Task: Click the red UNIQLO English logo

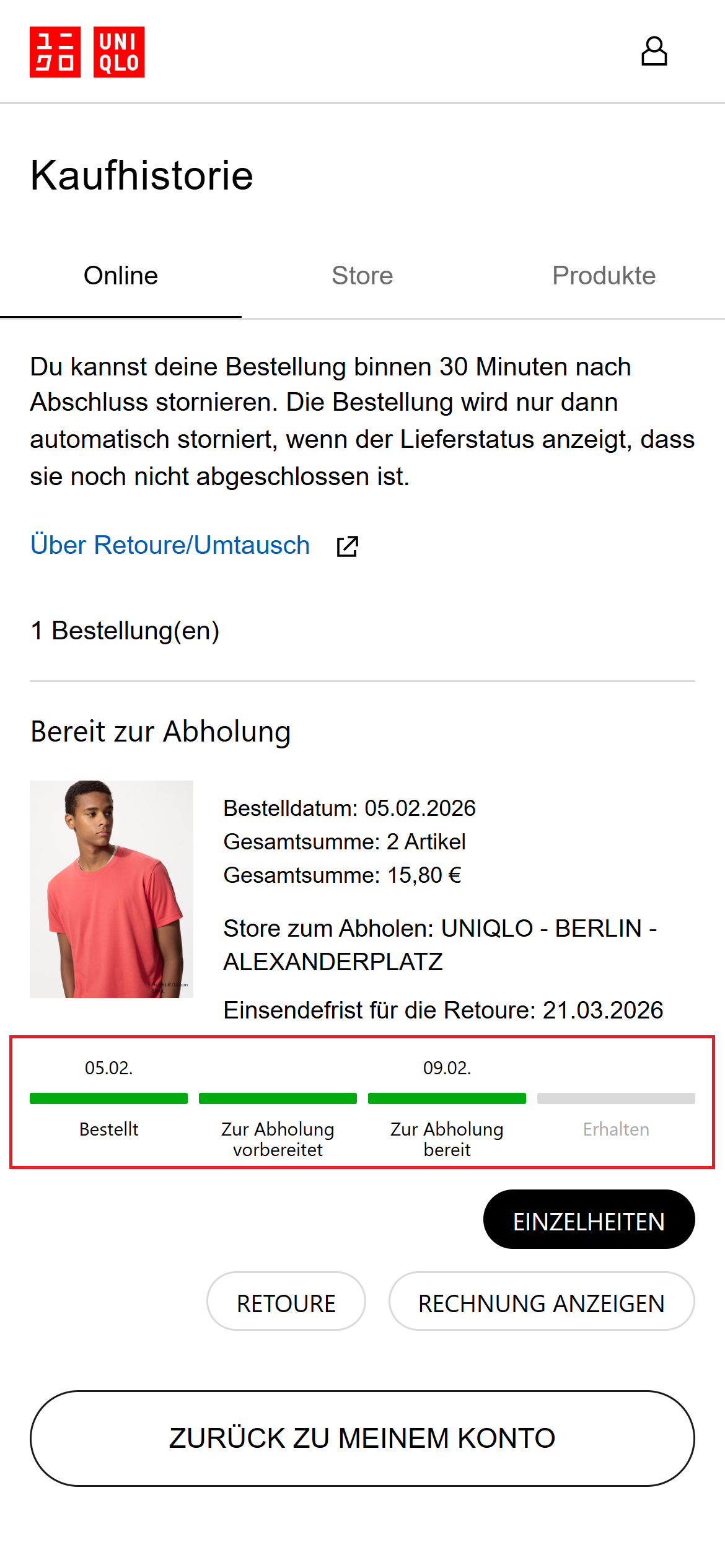Action: coord(119,52)
